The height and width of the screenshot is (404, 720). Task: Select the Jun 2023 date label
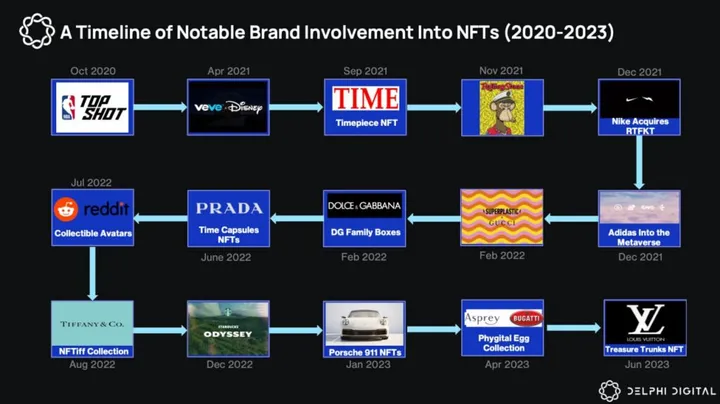(x=645, y=364)
